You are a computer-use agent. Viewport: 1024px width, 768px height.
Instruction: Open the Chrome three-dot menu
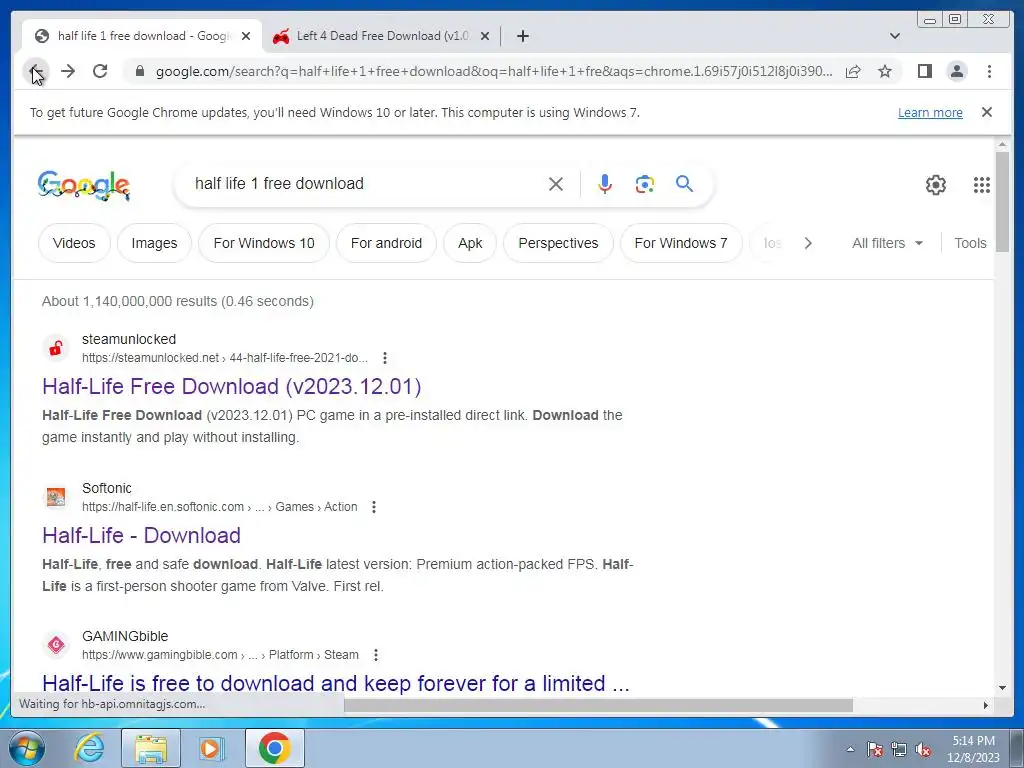click(x=989, y=71)
